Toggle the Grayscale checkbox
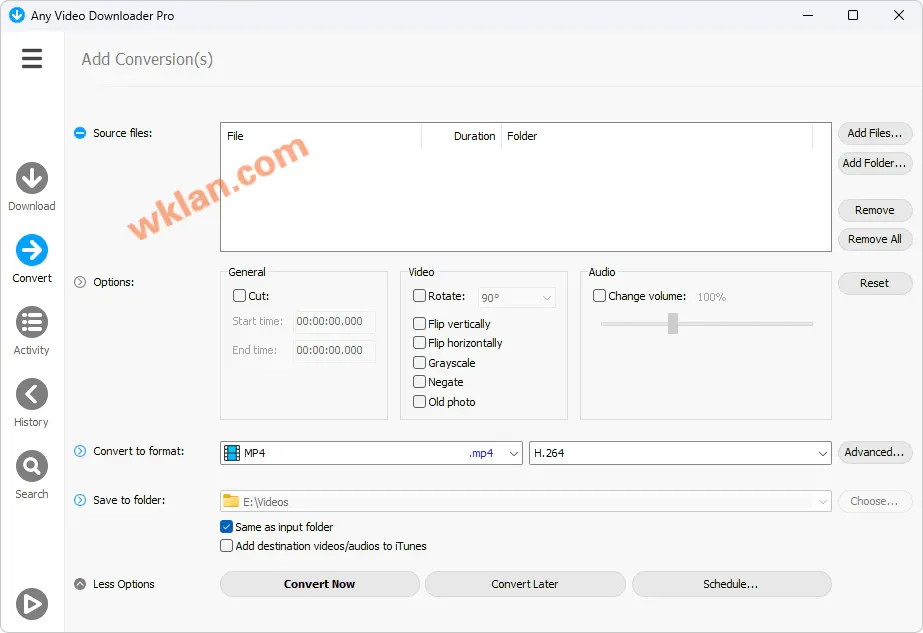Viewport: 923px width, 633px height. [420, 363]
